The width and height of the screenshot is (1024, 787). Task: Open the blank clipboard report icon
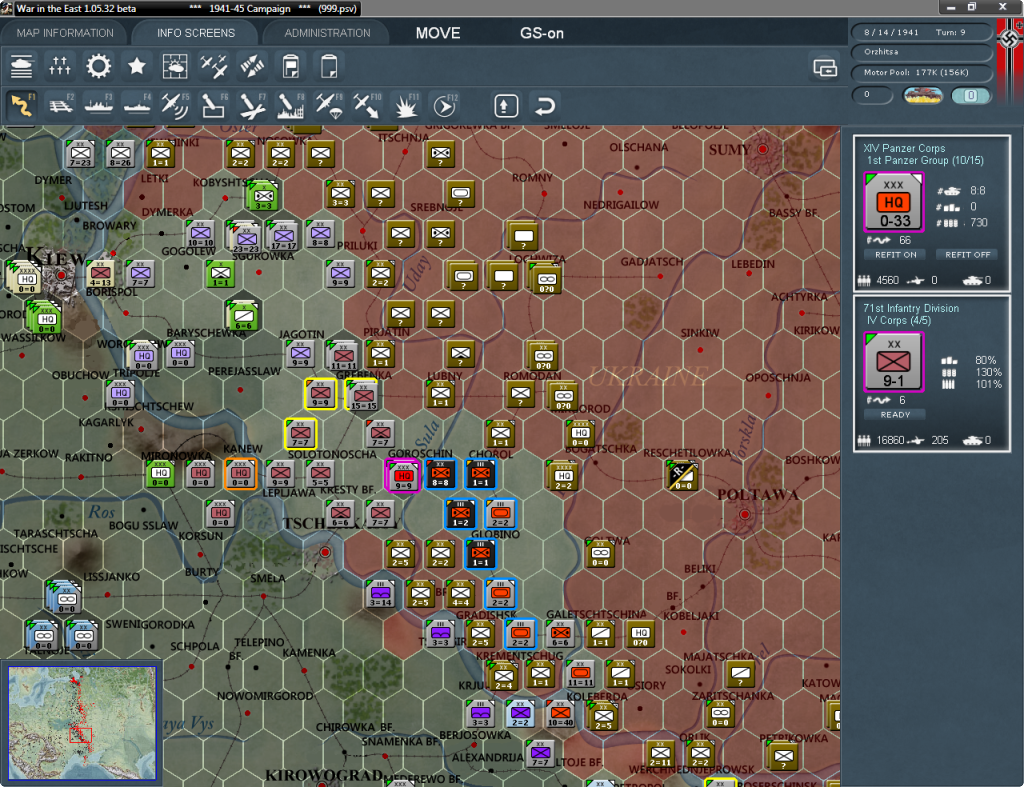(x=329, y=66)
